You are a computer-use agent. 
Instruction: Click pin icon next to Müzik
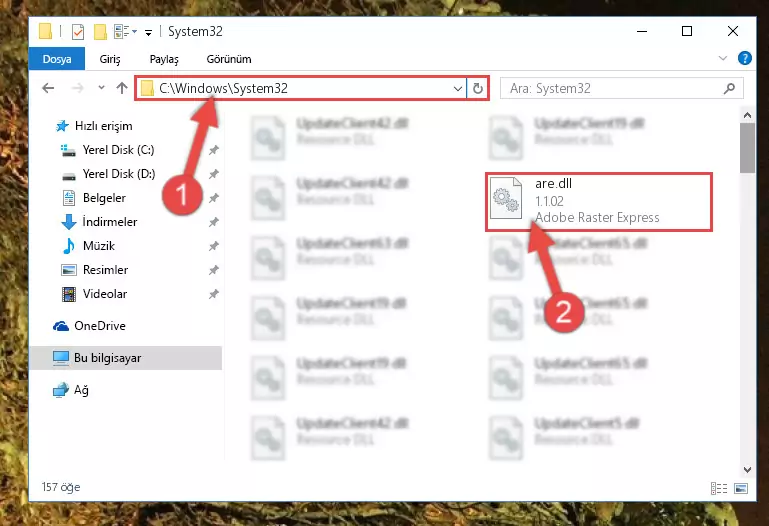pyautogui.click(x=213, y=246)
